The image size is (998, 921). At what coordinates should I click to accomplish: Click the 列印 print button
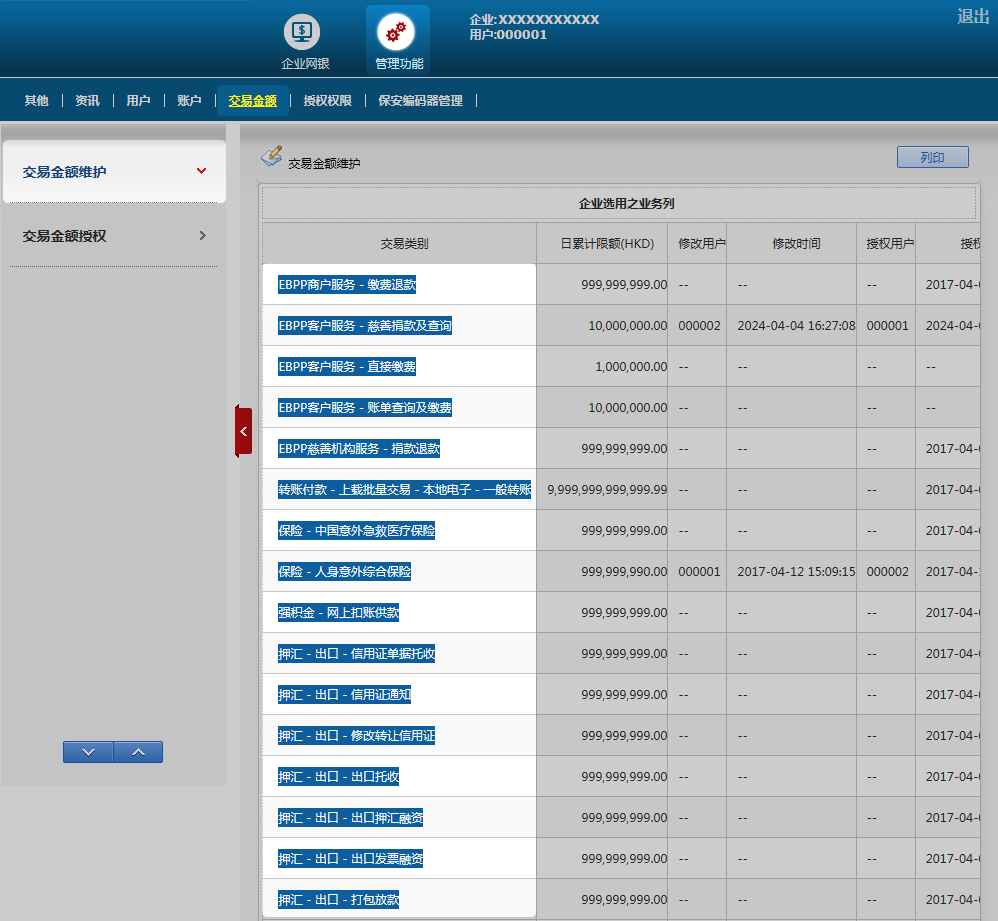[932, 158]
